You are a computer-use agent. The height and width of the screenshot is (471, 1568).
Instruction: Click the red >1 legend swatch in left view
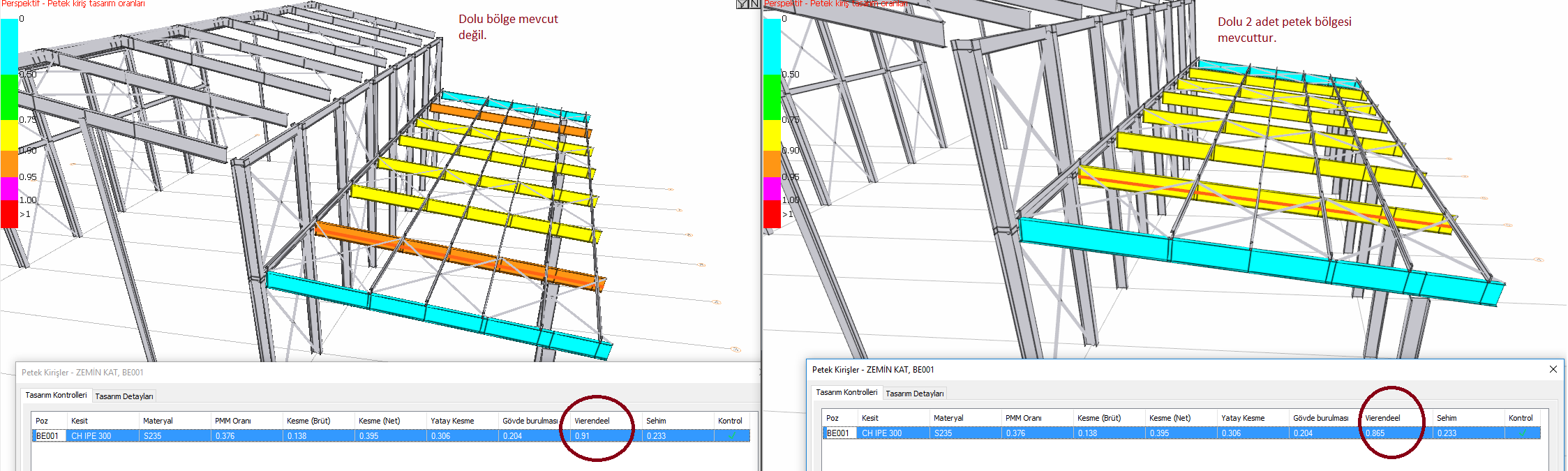(9, 214)
